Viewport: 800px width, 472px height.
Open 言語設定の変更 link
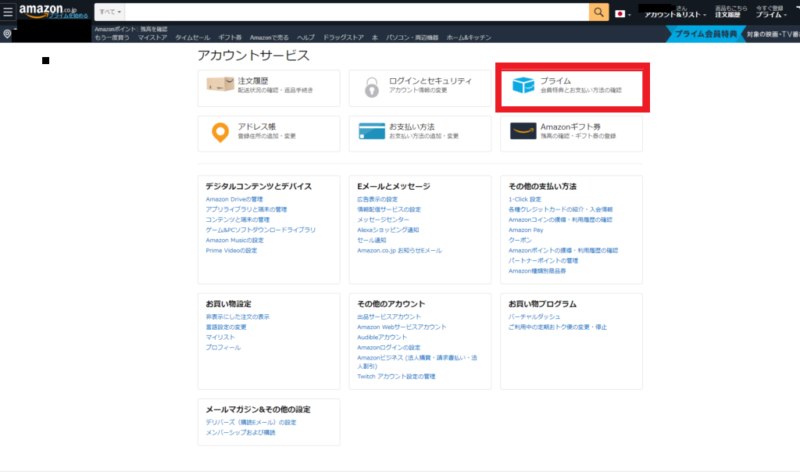(x=226, y=327)
